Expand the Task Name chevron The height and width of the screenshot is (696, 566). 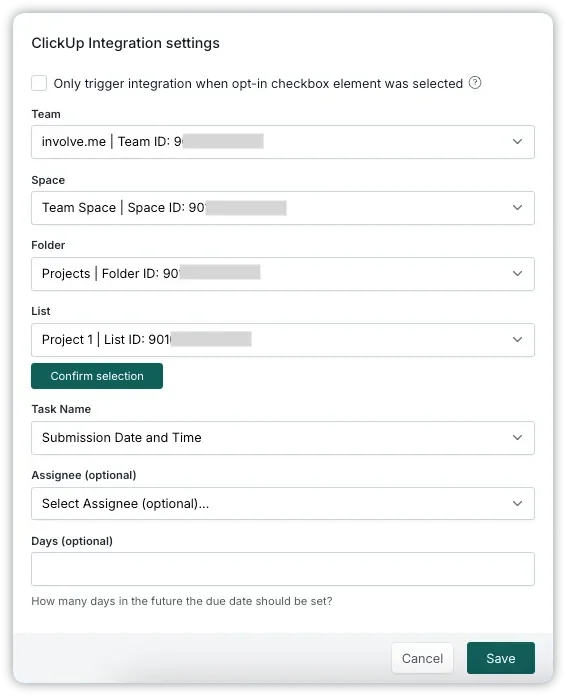pos(517,438)
